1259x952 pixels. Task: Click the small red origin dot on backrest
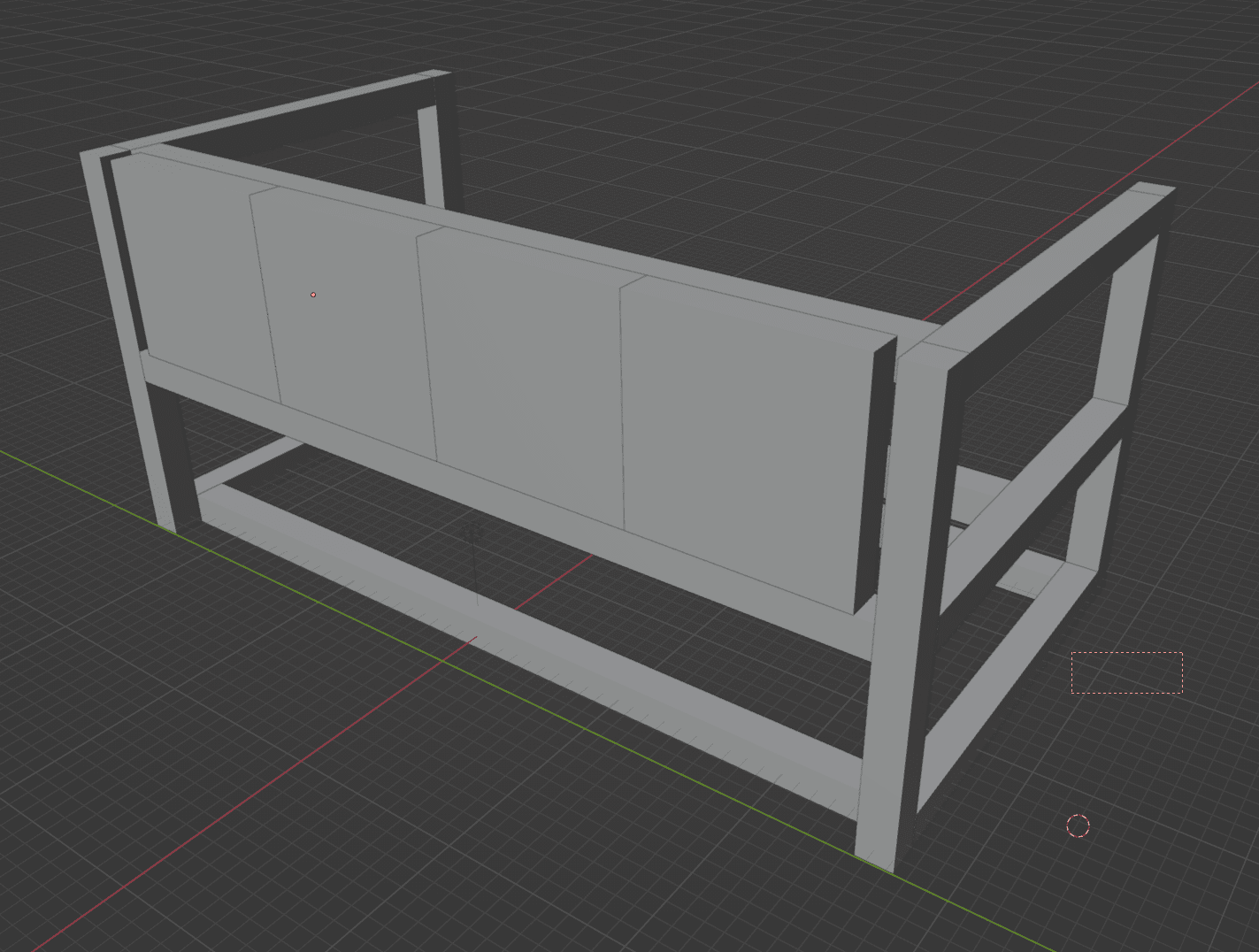point(313,295)
